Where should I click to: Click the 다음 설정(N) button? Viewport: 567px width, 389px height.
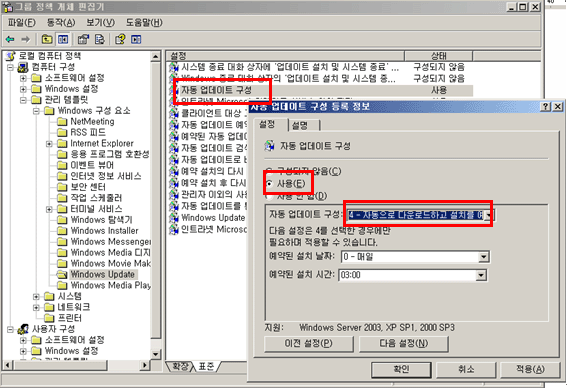[x=404, y=343]
